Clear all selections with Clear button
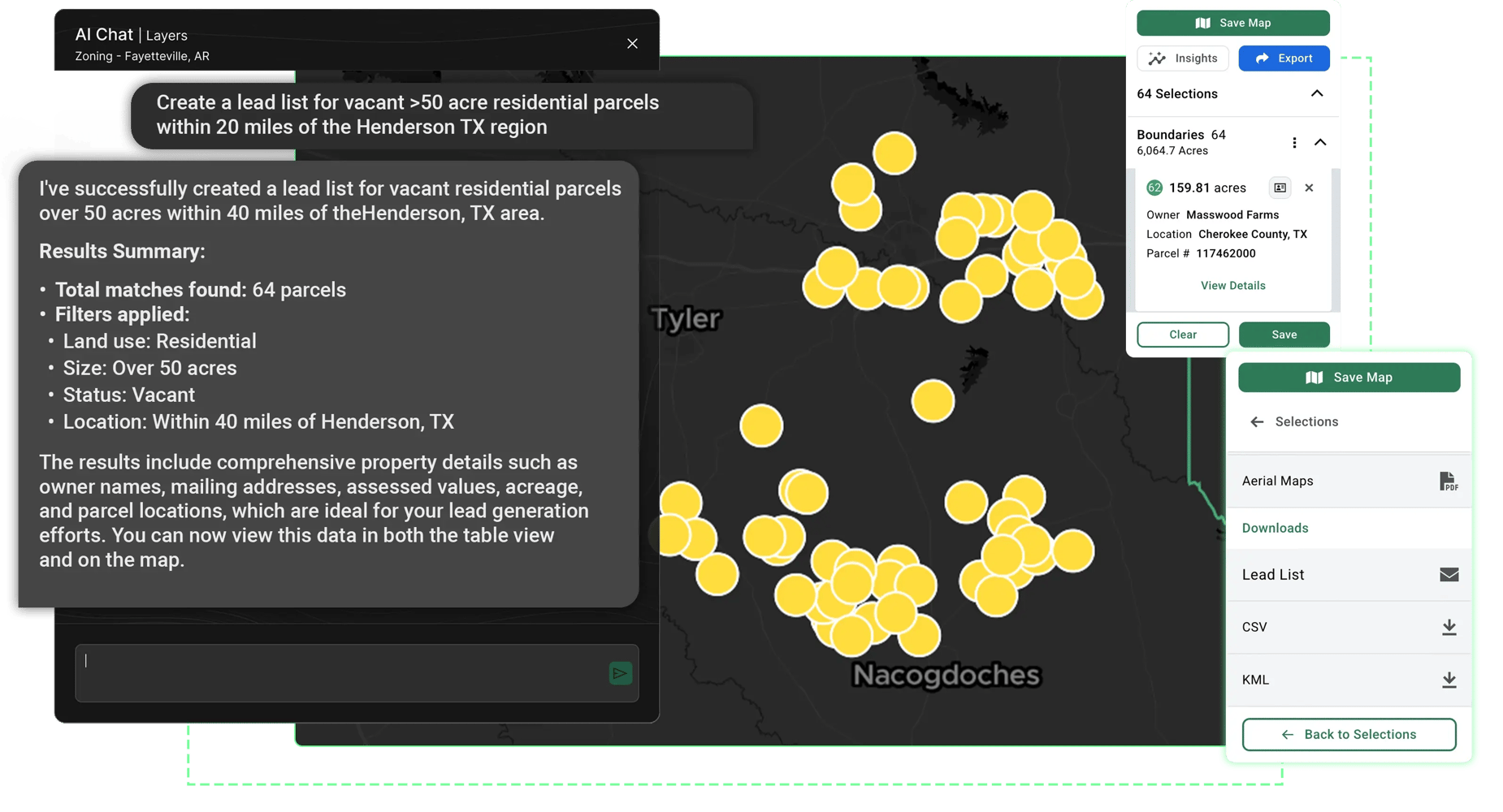1503x812 pixels. coord(1183,335)
